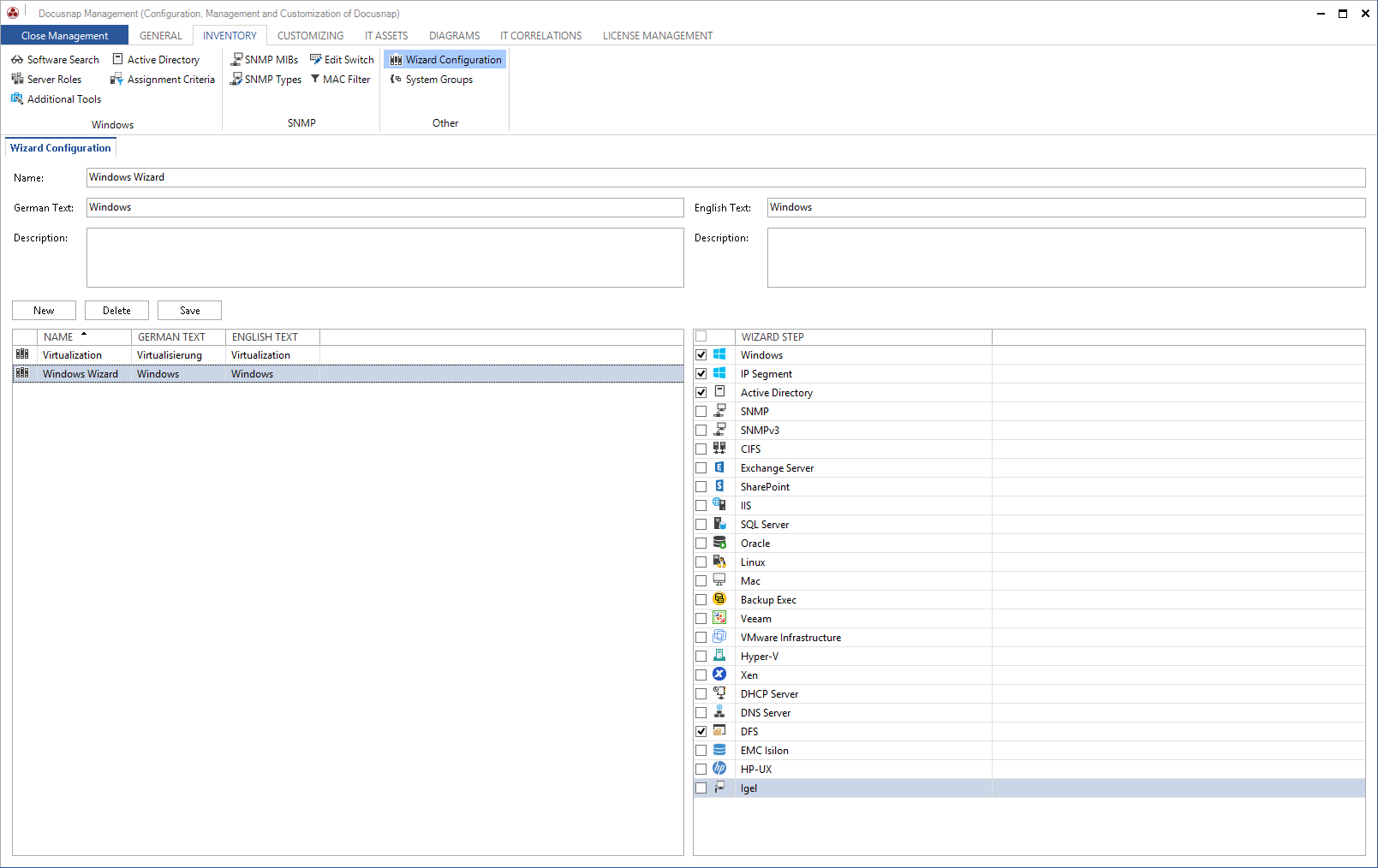The height and width of the screenshot is (868, 1378).
Task: Click the Hyper-V step icon
Action: 719,656
